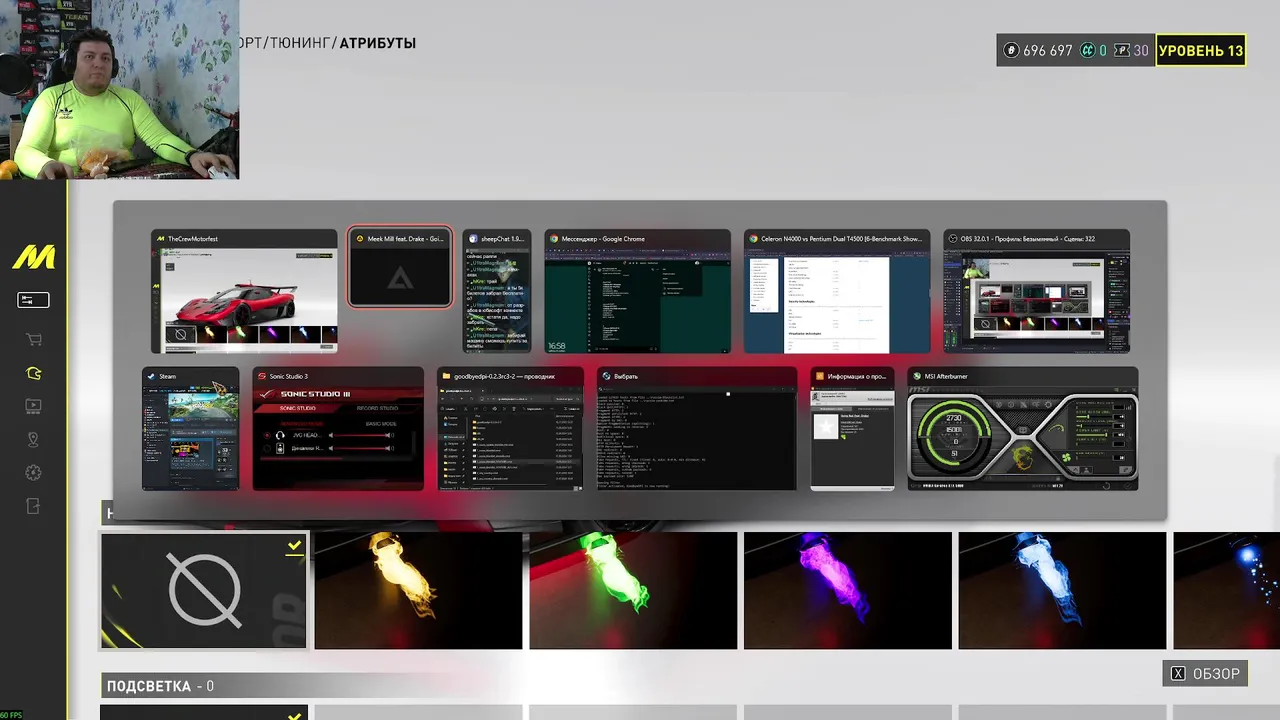
Task: Select the light blue nitro flame tile
Action: pyautogui.click(x=1062, y=590)
